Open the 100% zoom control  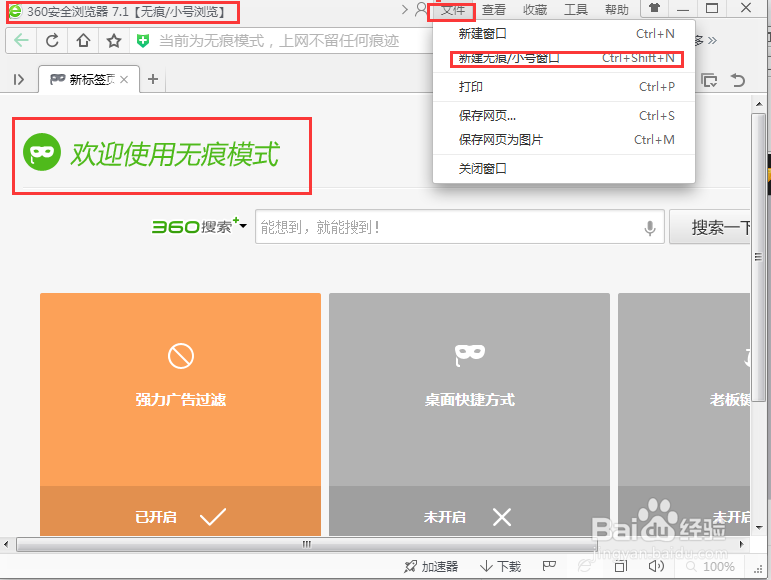click(x=711, y=567)
